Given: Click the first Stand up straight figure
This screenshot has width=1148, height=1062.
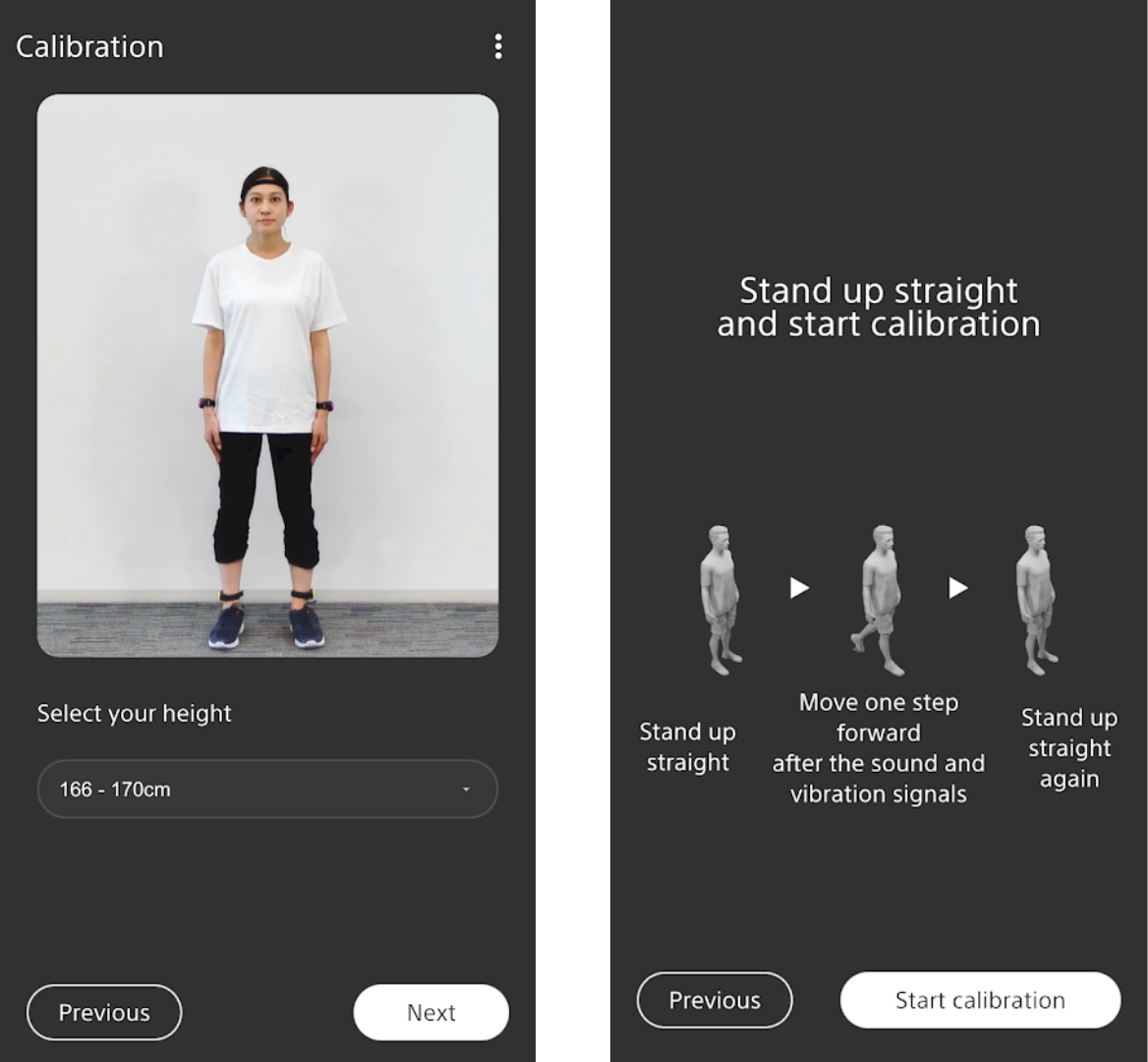Looking at the screenshot, I should pyautogui.click(x=720, y=600).
